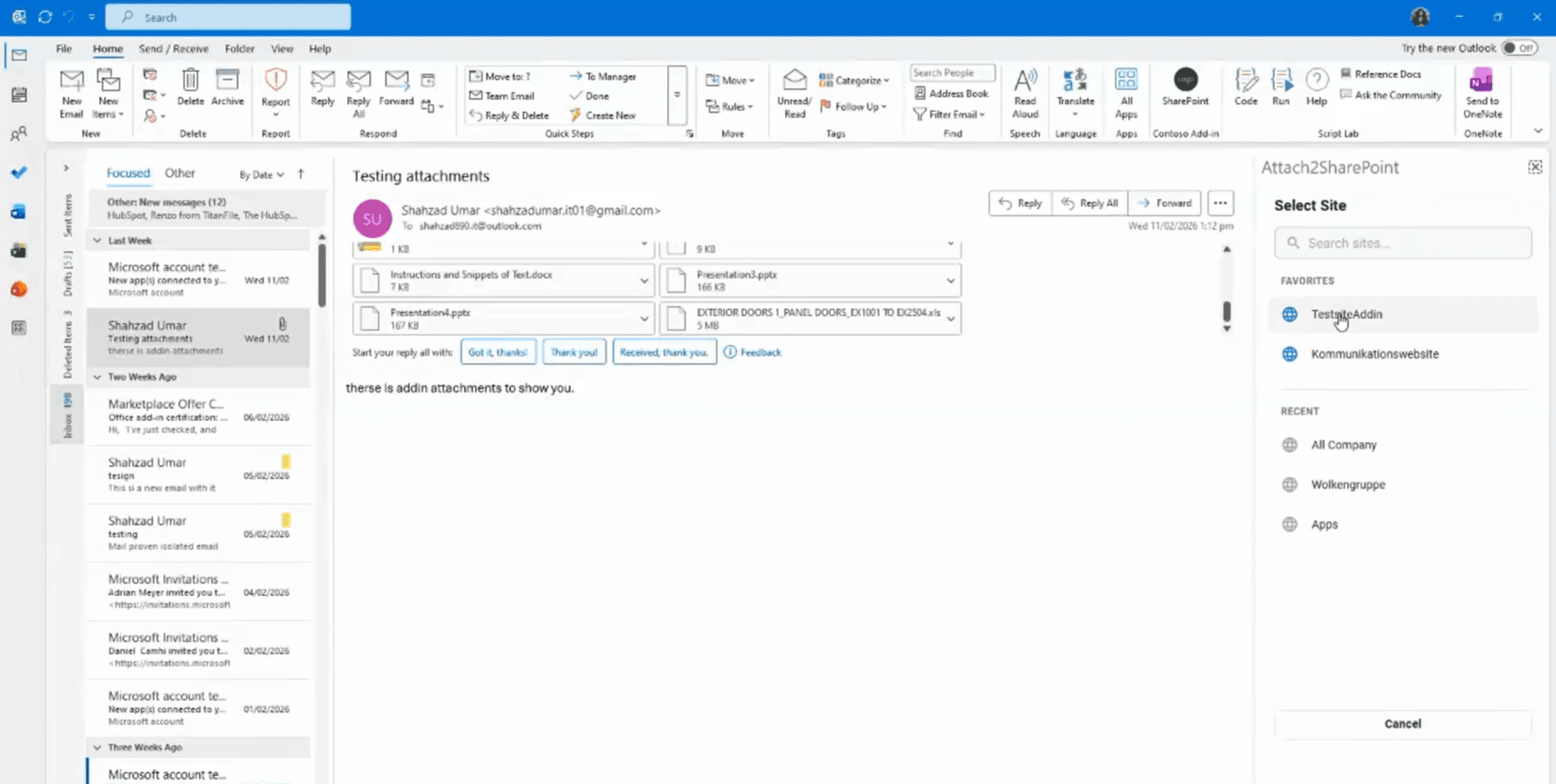This screenshot has width=1556, height=784.
Task: Open the Help tab
Action: point(319,49)
